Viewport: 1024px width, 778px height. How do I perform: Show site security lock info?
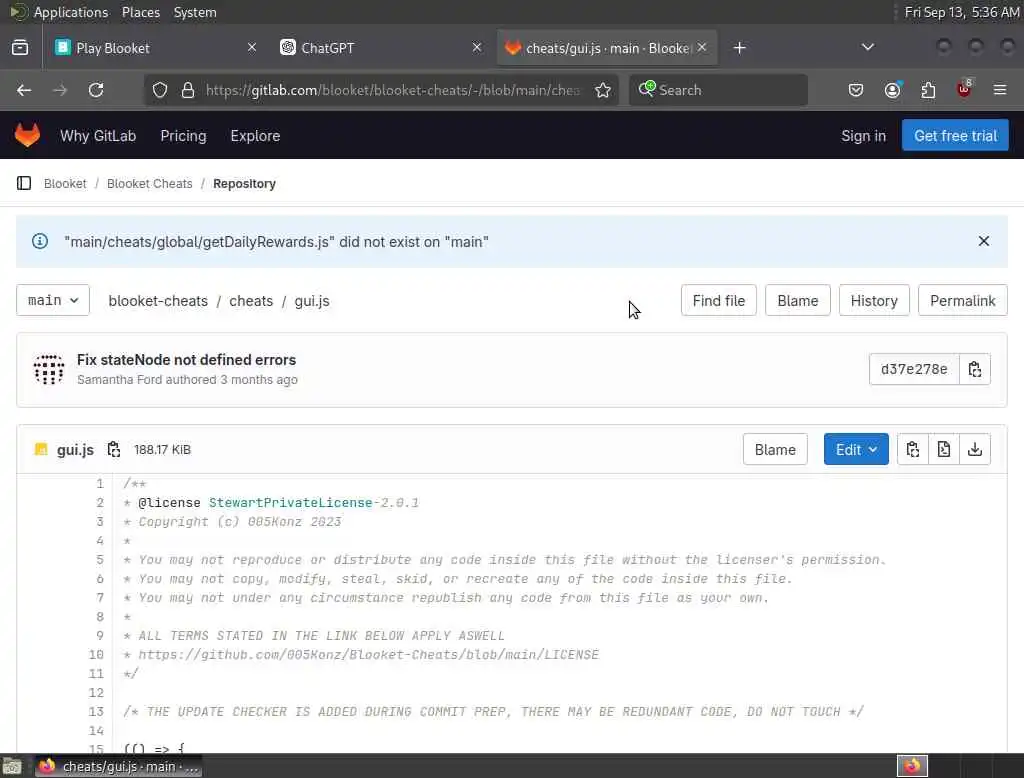tap(188, 90)
